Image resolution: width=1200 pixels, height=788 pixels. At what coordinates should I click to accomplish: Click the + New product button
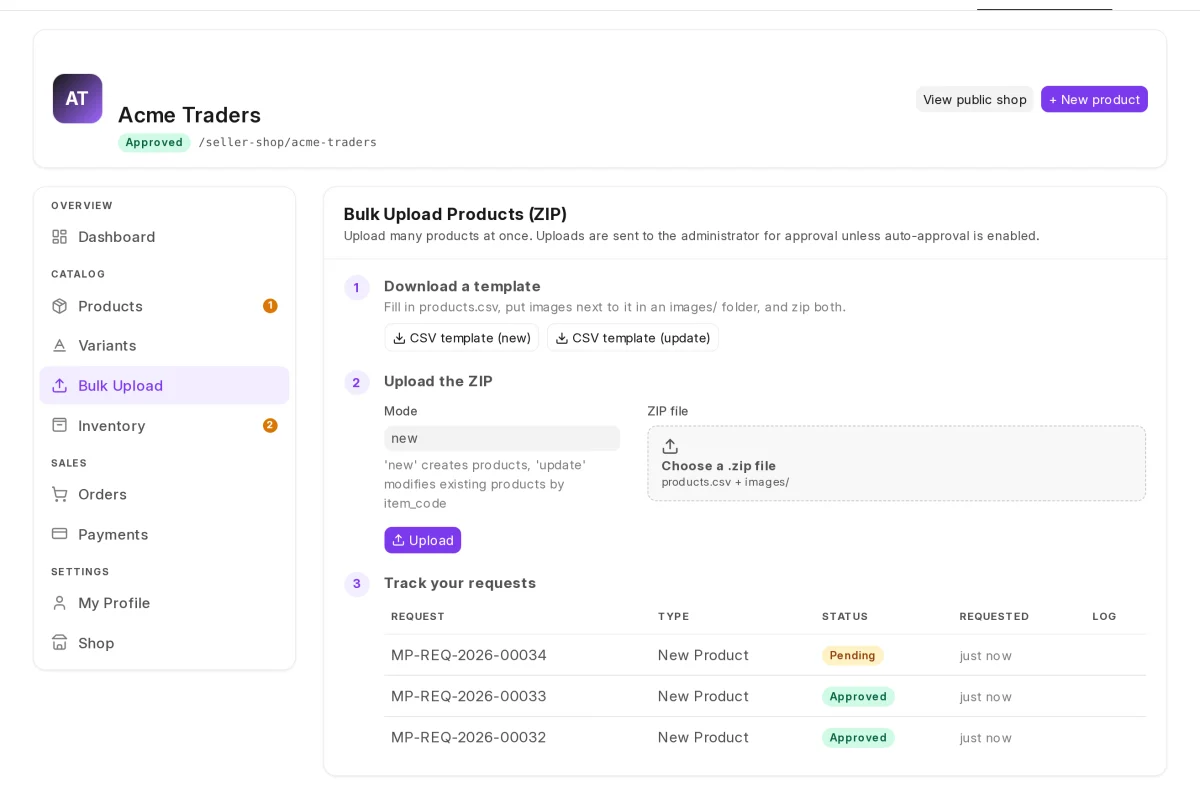pyautogui.click(x=1094, y=99)
